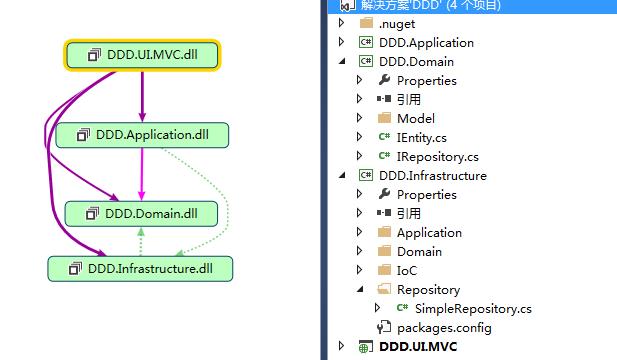617x360 pixels.
Task: Expand IEntity.cs file node
Action: [359, 137]
